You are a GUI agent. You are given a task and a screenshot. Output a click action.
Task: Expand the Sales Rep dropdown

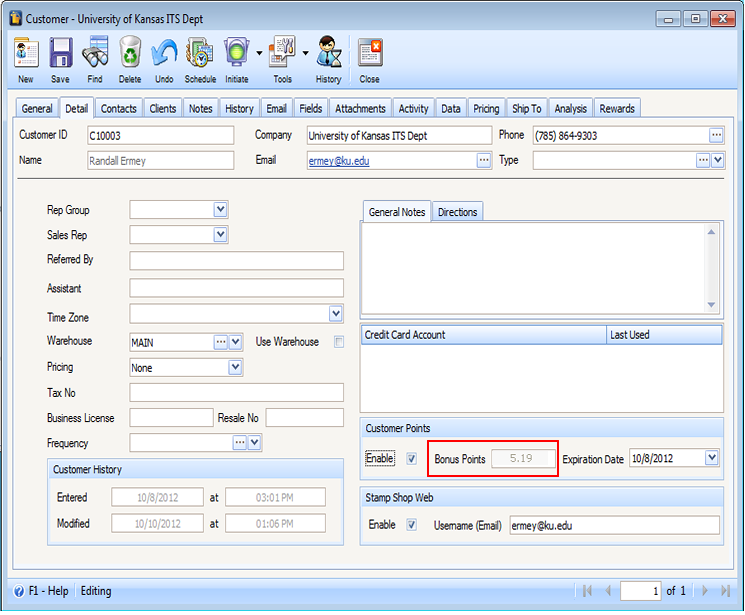[220, 234]
